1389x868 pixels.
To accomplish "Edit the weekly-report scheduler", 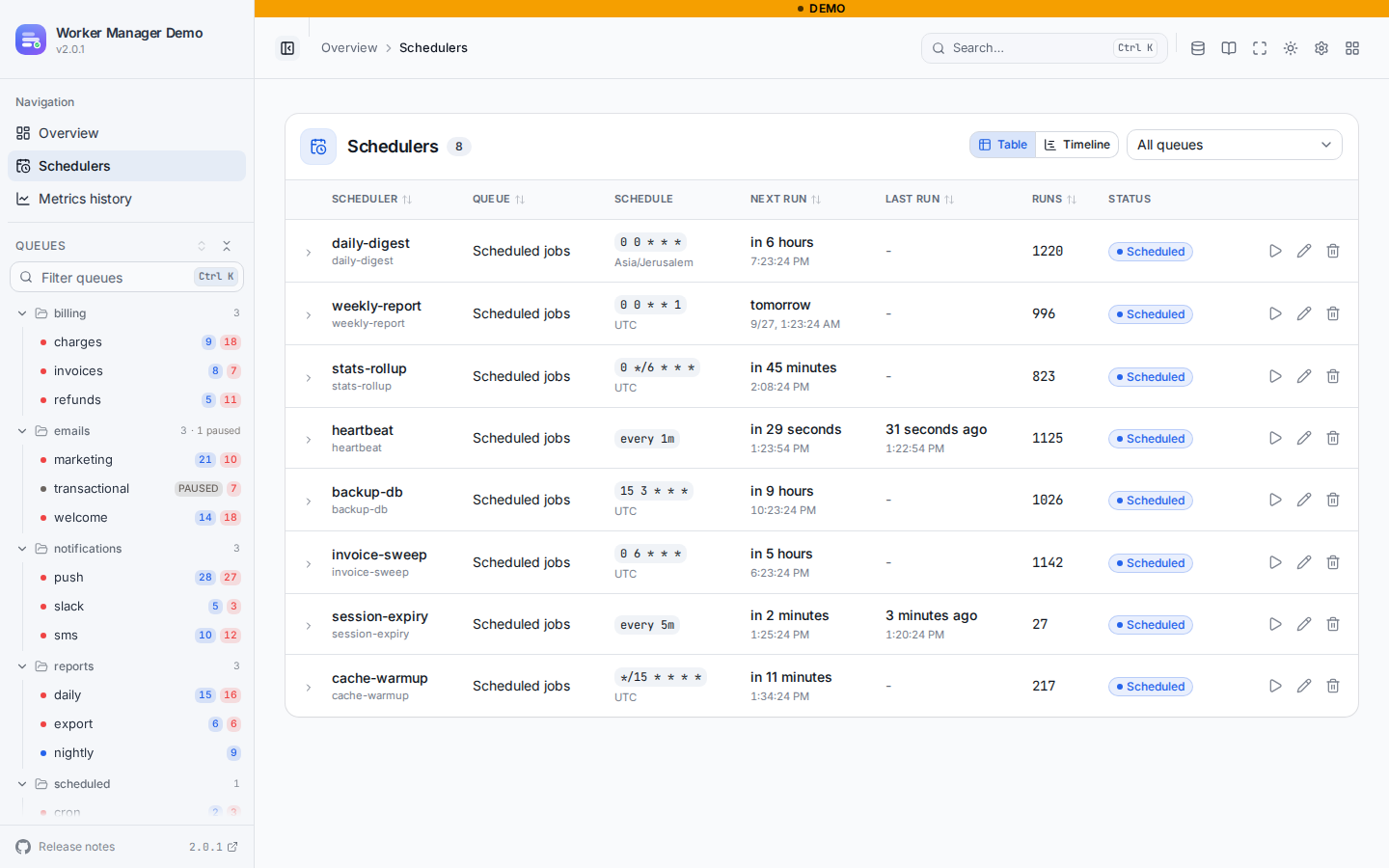I will tap(1304, 313).
